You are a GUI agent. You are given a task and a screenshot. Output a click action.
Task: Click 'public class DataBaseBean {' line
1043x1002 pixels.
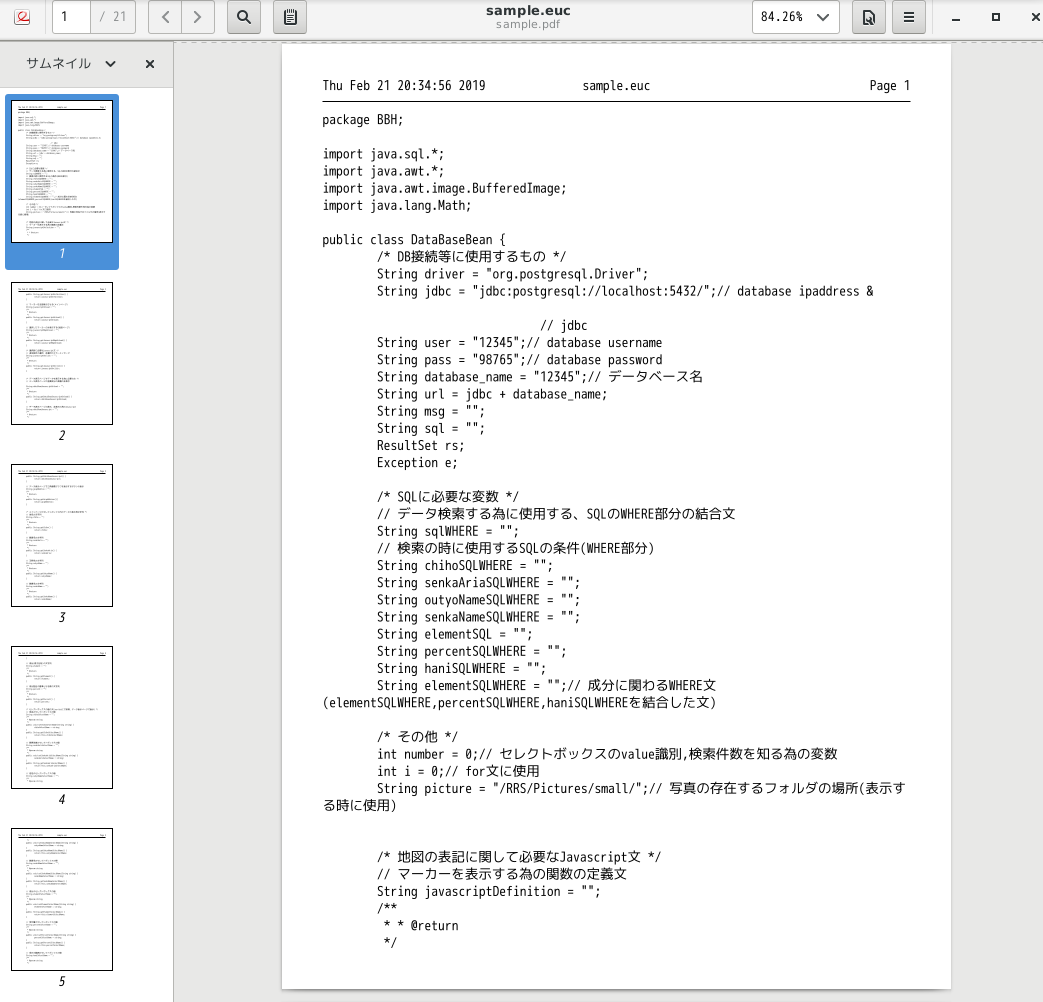click(414, 240)
